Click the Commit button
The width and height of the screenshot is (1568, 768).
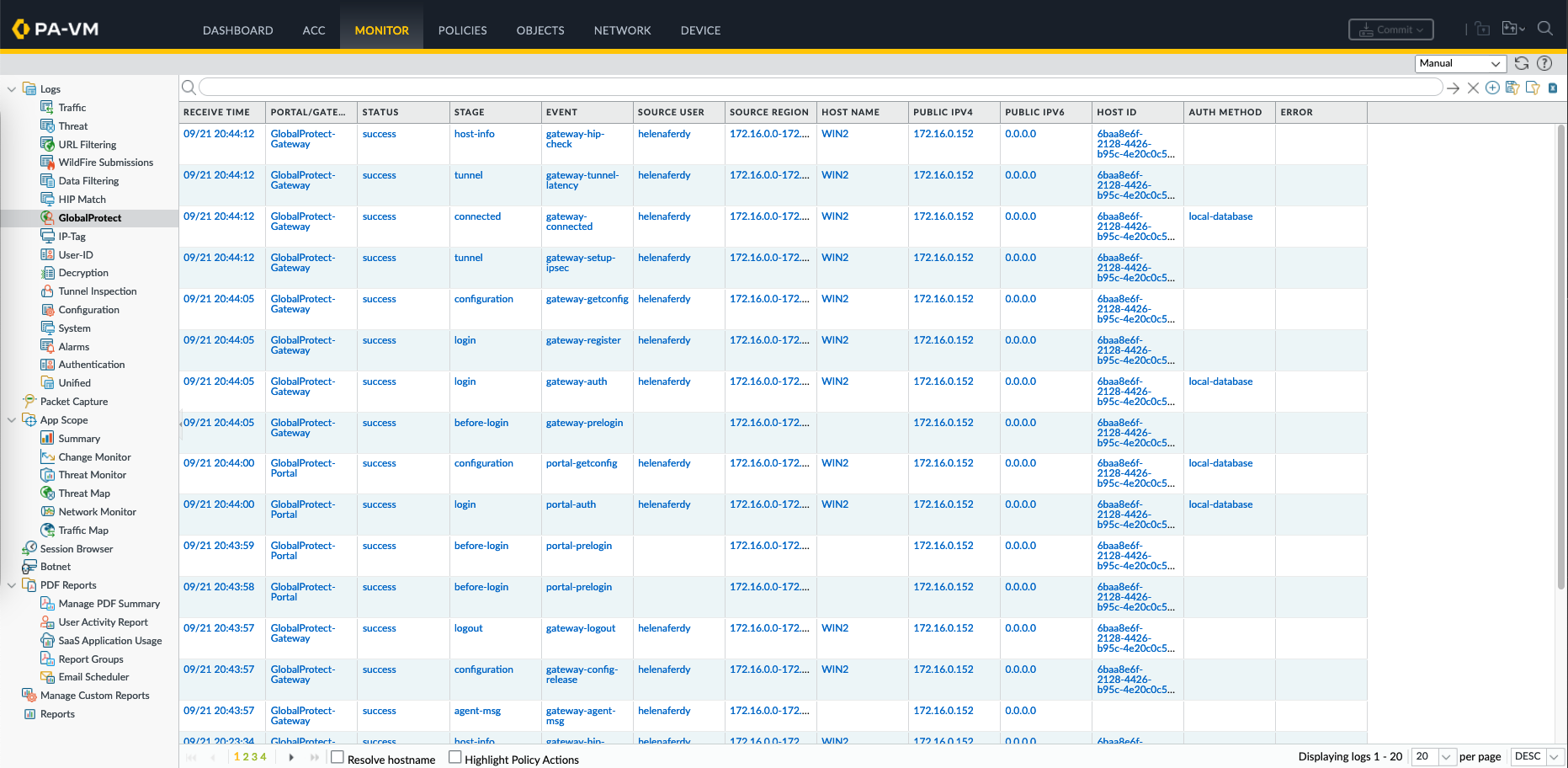[1390, 29]
